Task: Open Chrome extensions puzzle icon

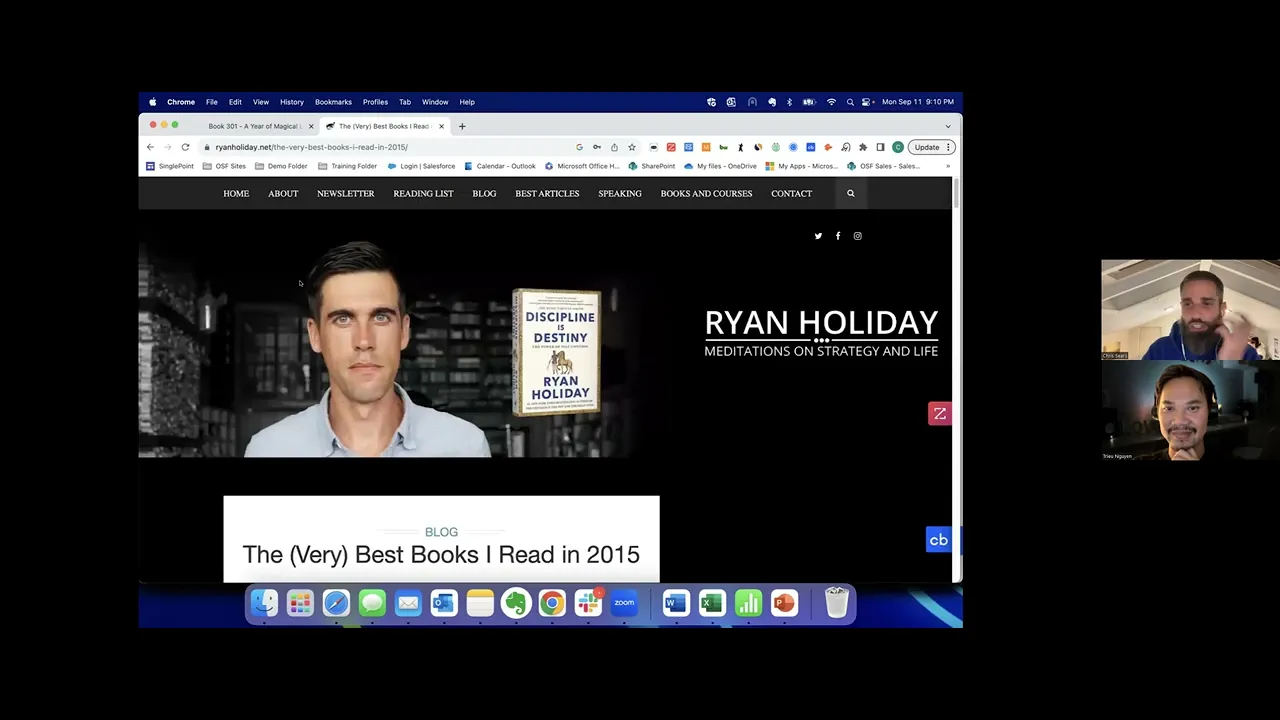Action: click(x=863, y=147)
